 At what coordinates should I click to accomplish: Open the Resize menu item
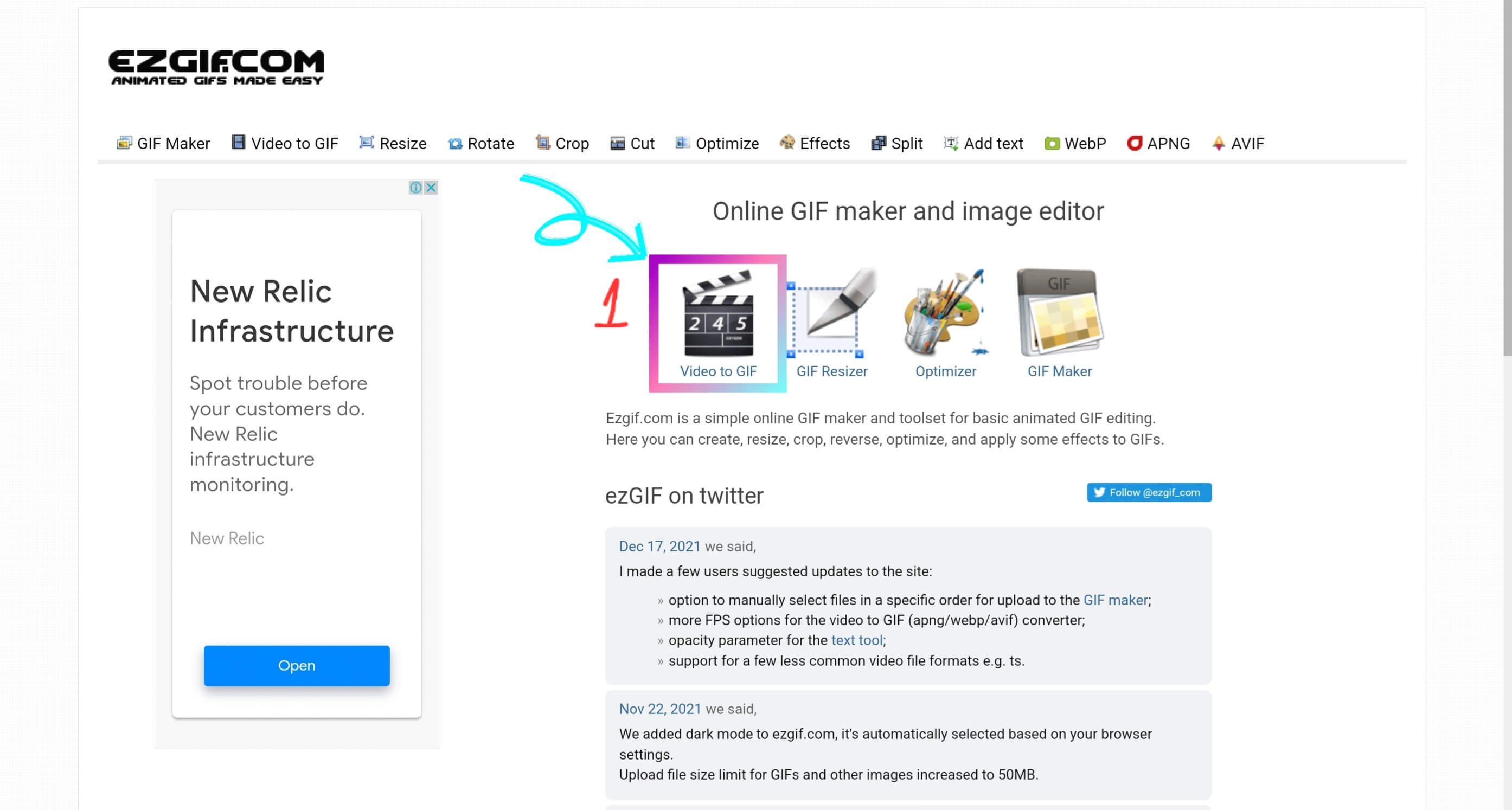365,143
